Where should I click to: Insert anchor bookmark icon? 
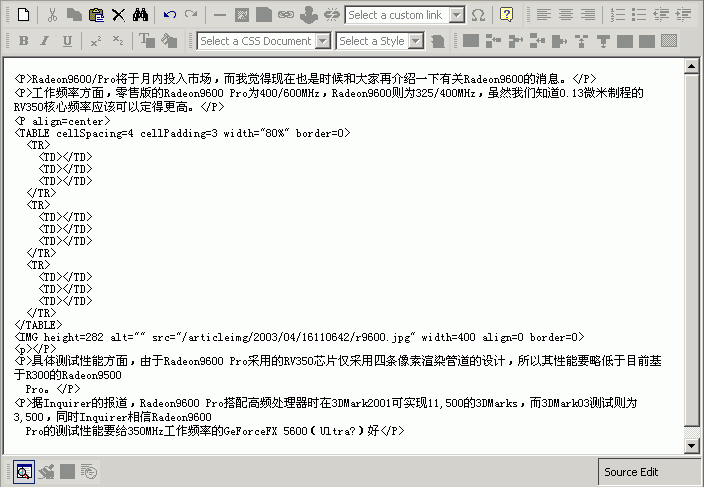tap(308, 15)
